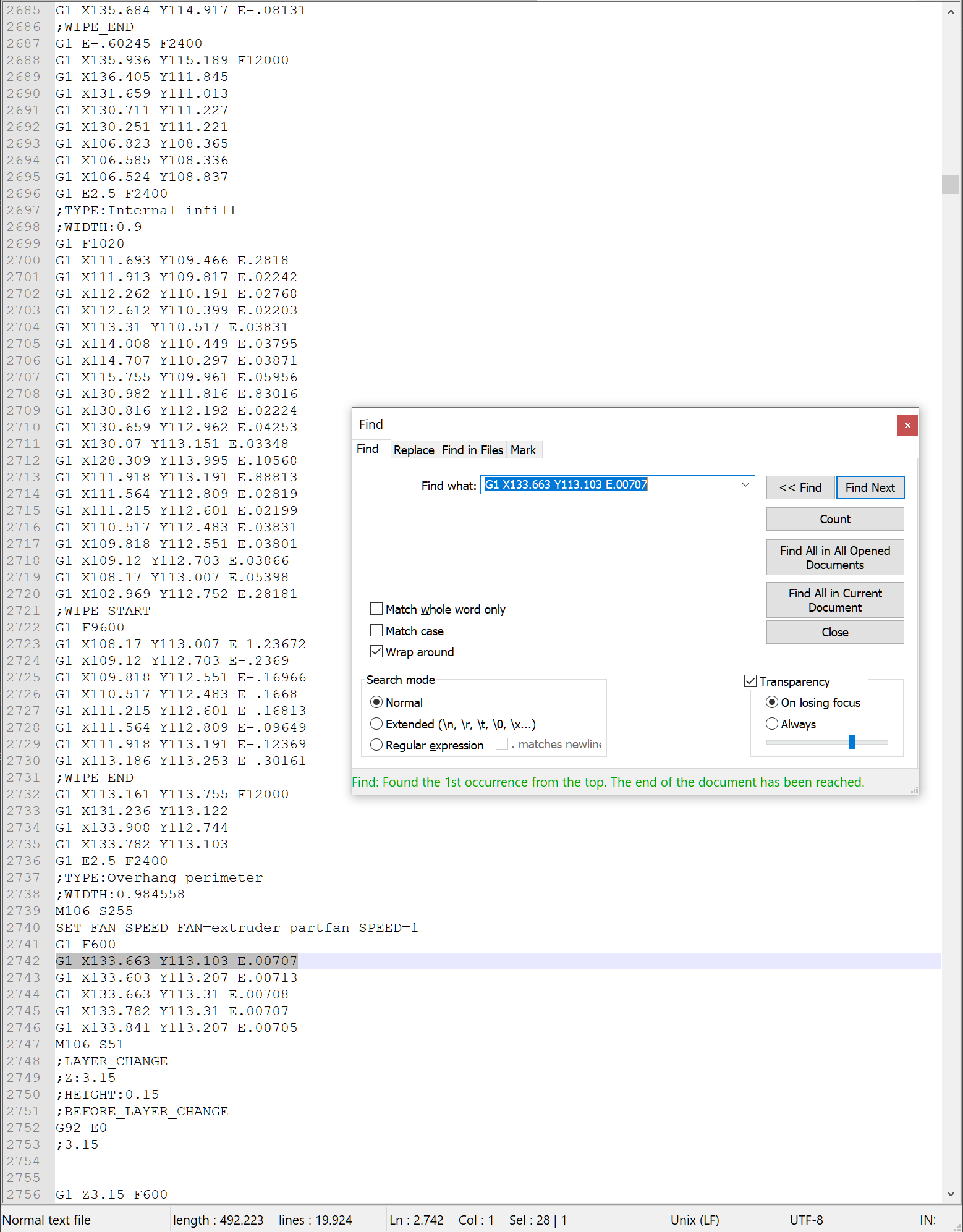Click line 2737 ;TYPE:Overhang perimeter

tap(159, 877)
